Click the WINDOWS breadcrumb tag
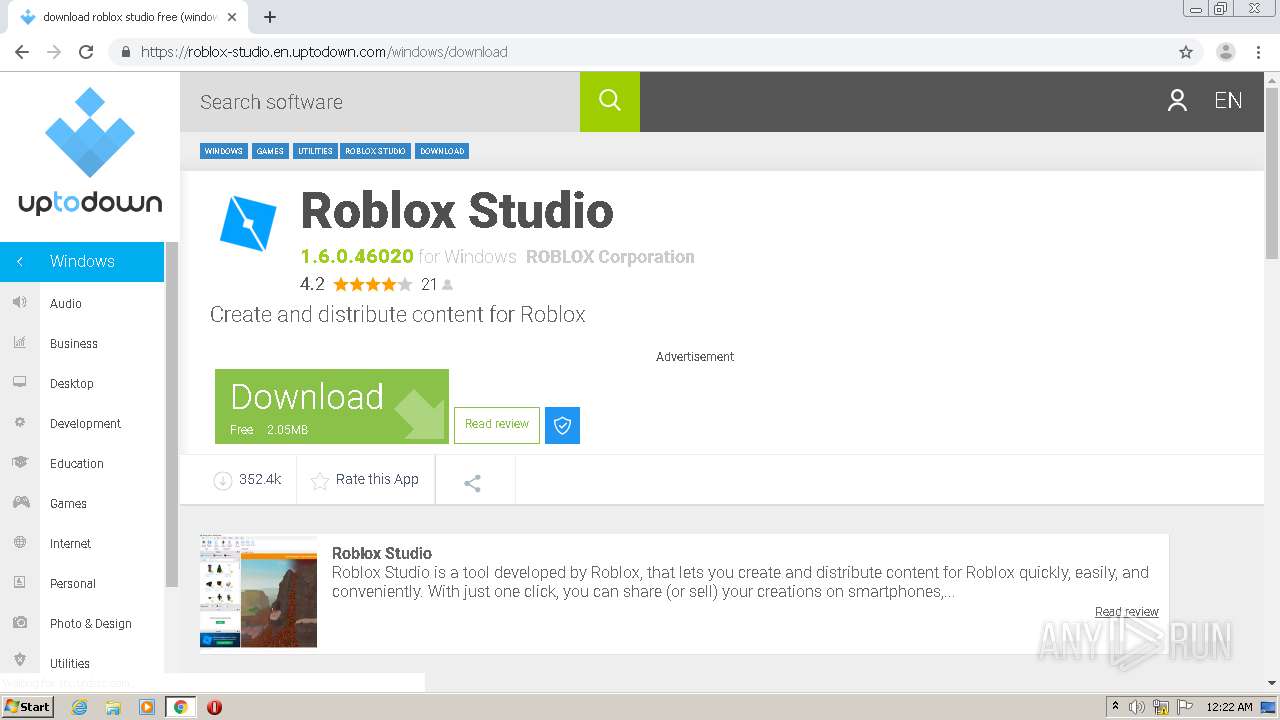This screenshot has height=720, width=1280. point(224,151)
